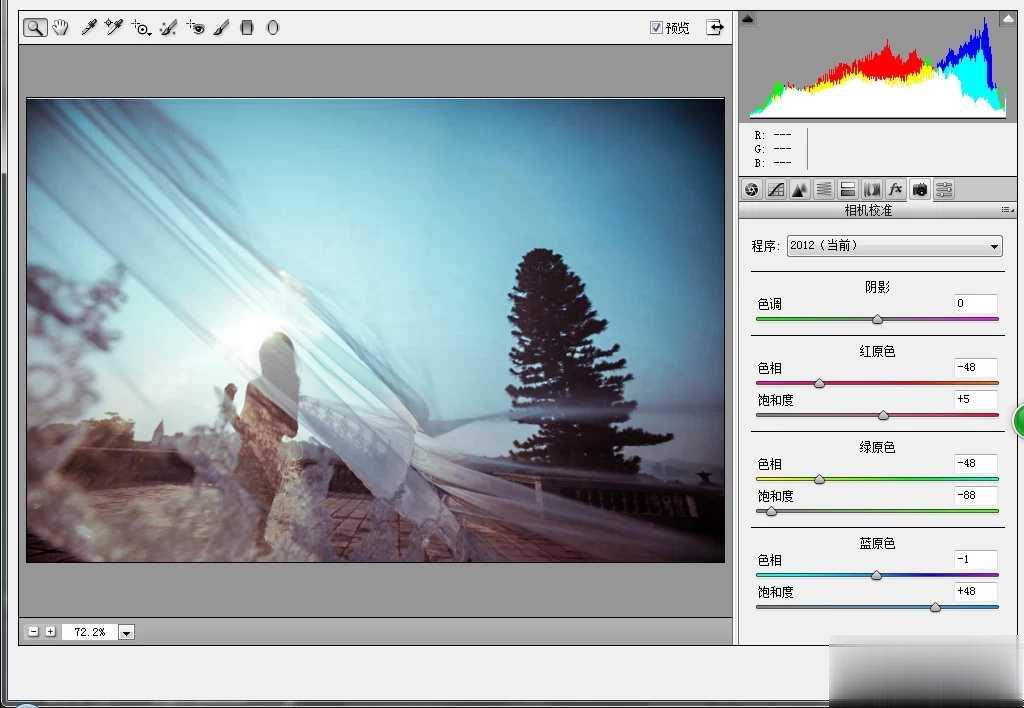Click the zoom out minus button
This screenshot has height=708, width=1024.
point(34,632)
